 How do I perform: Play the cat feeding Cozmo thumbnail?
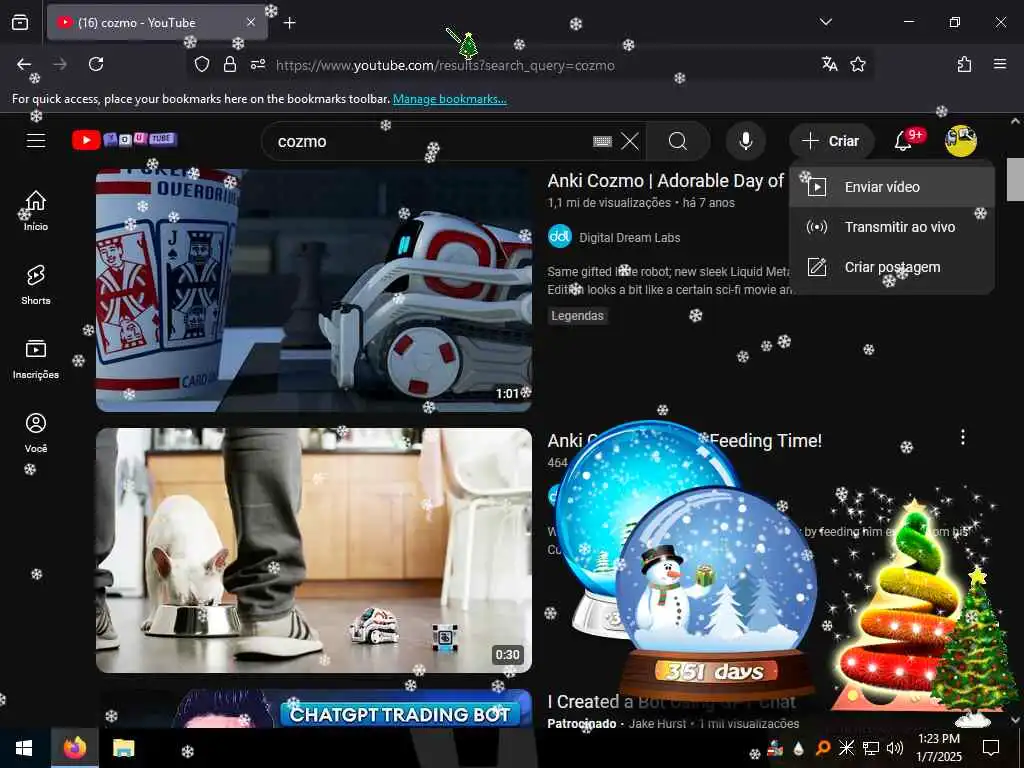[x=313, y=550]
